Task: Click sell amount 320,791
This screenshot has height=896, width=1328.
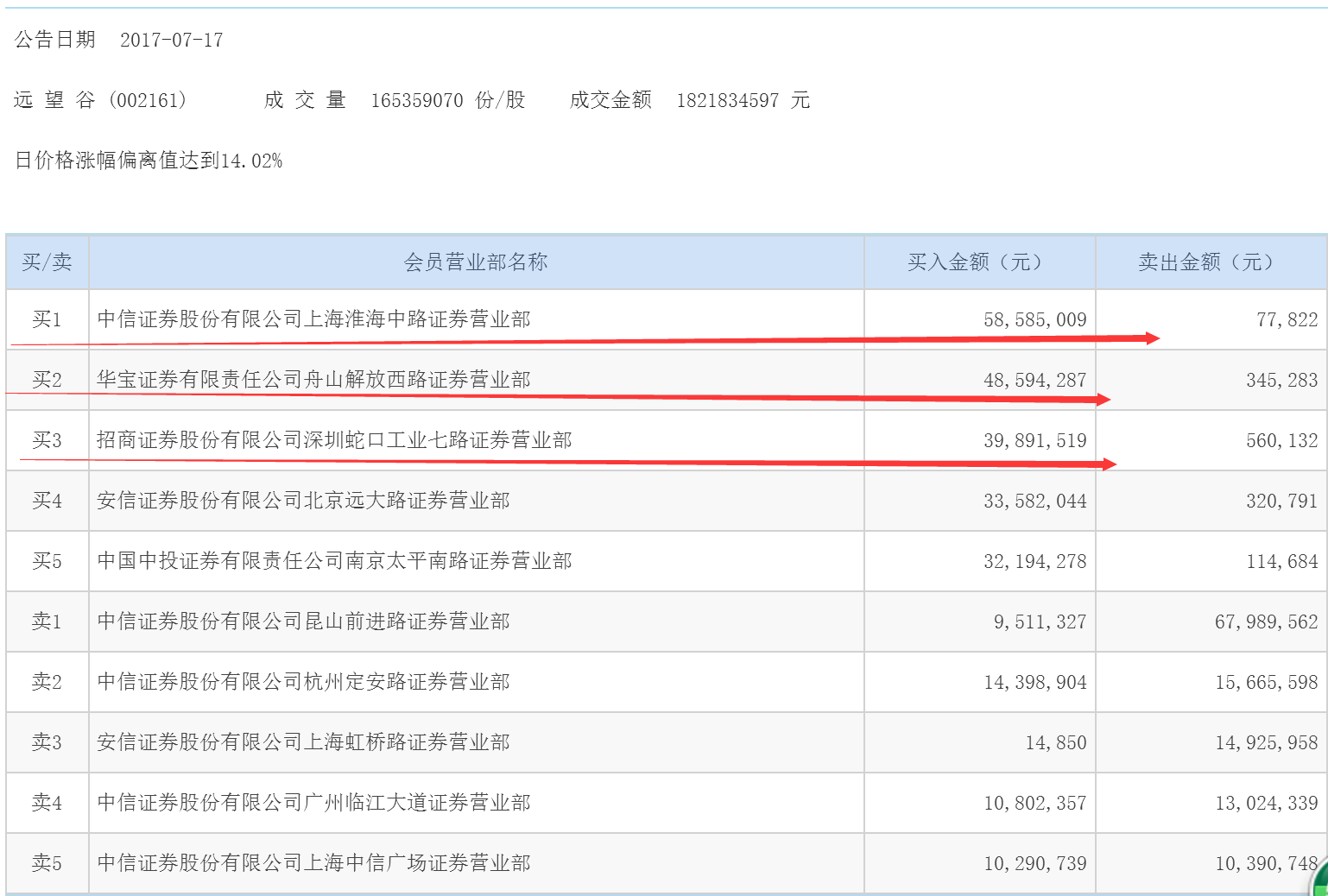Action: click(1281, 501)
